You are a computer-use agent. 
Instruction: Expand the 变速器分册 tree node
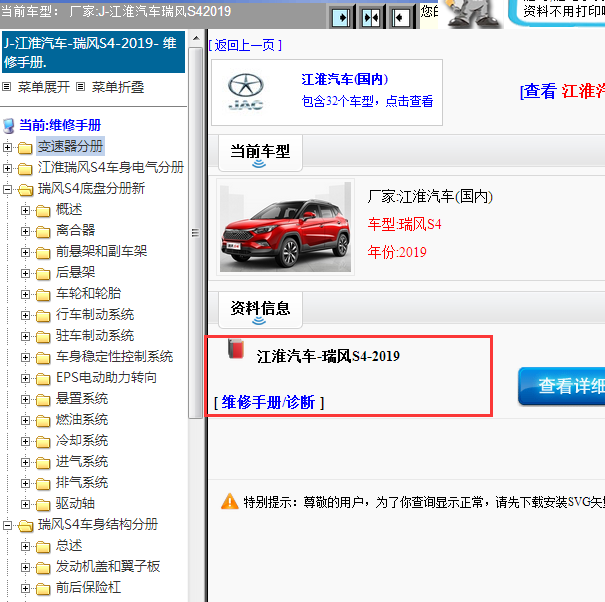(x=7, y=147)
